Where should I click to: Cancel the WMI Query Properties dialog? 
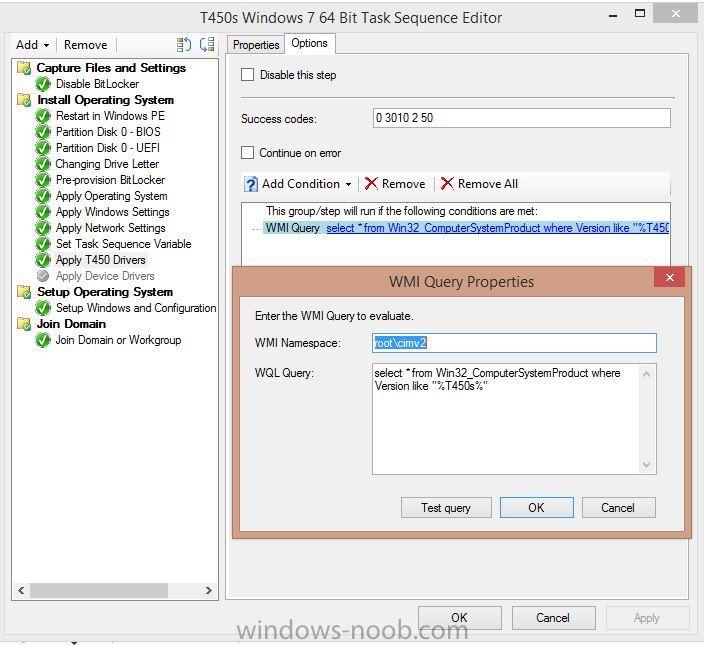click(618, 508)
